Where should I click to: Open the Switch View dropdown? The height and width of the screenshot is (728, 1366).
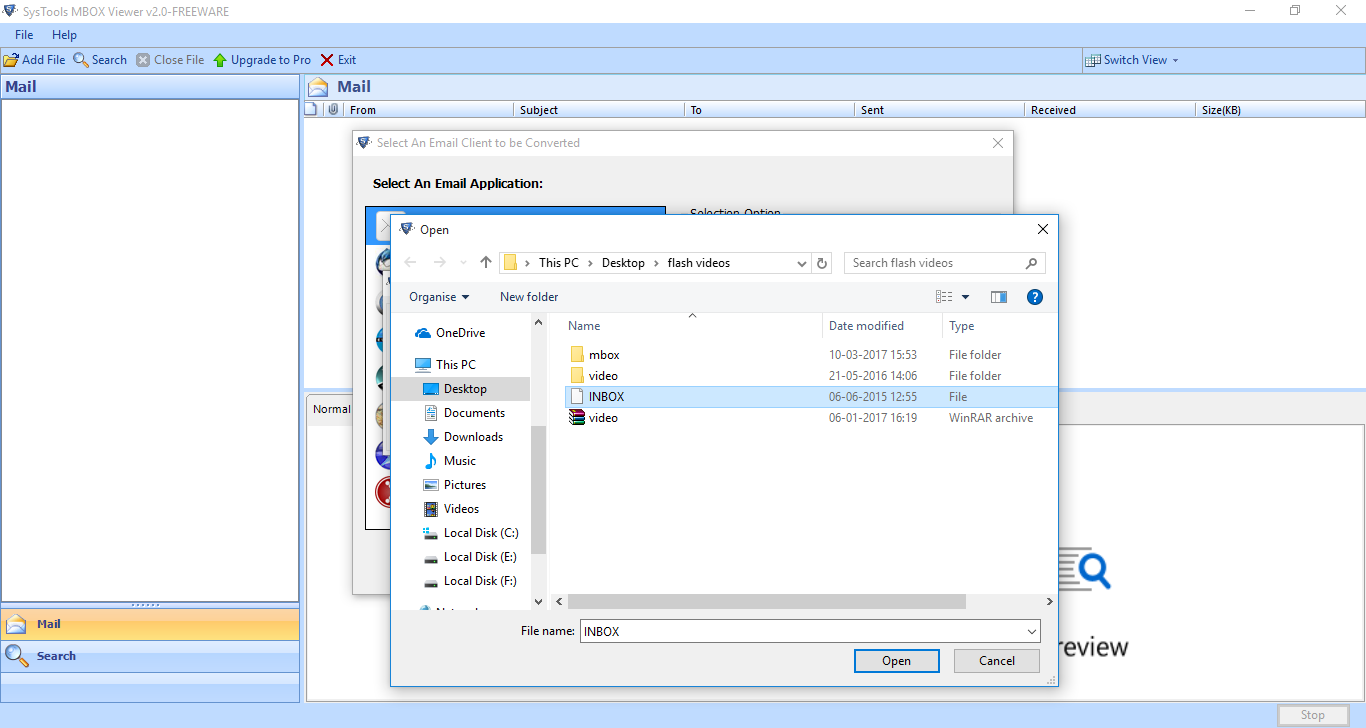click(x=1132, y=59)
